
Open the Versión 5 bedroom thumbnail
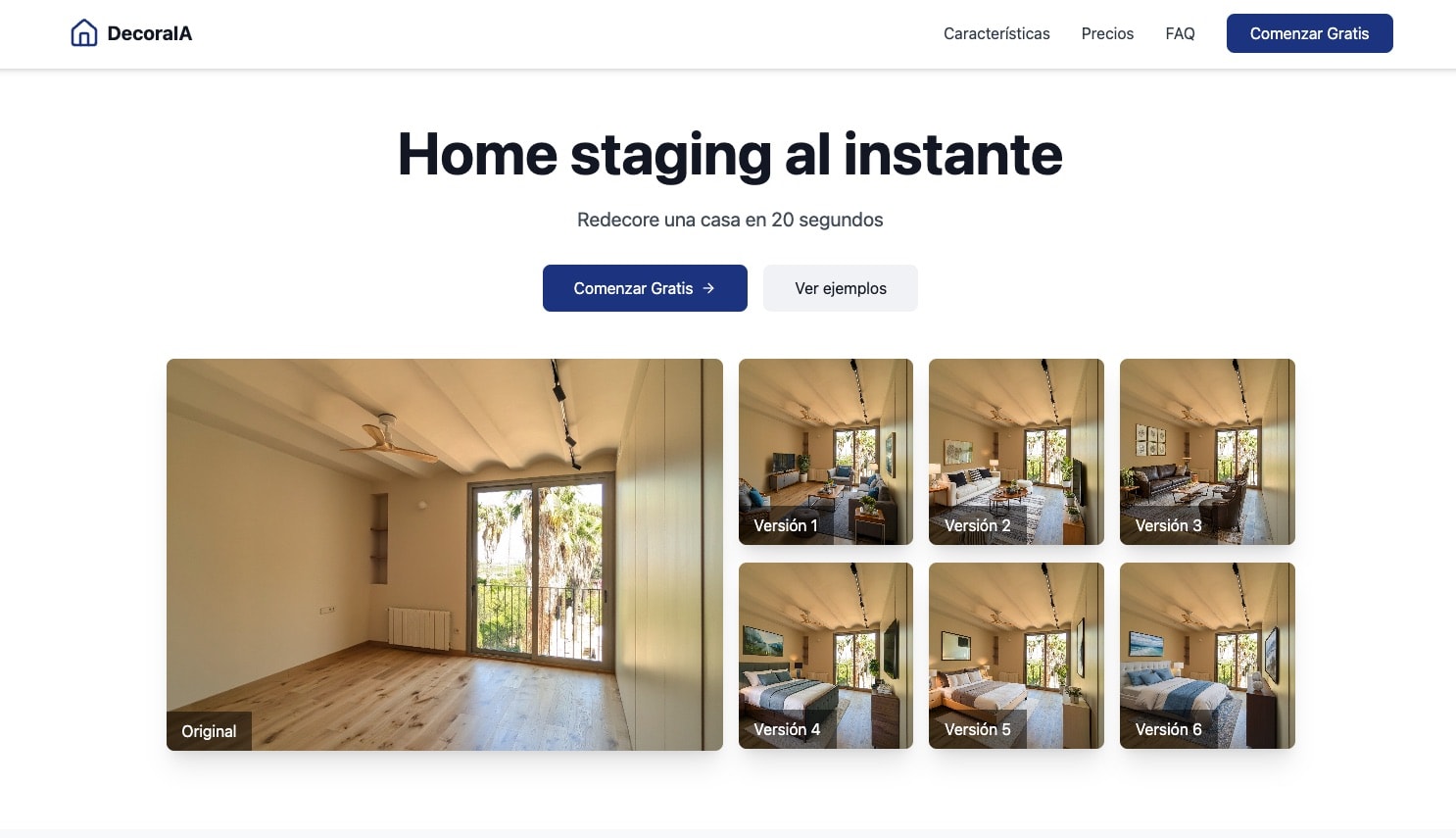(1016, 656)
